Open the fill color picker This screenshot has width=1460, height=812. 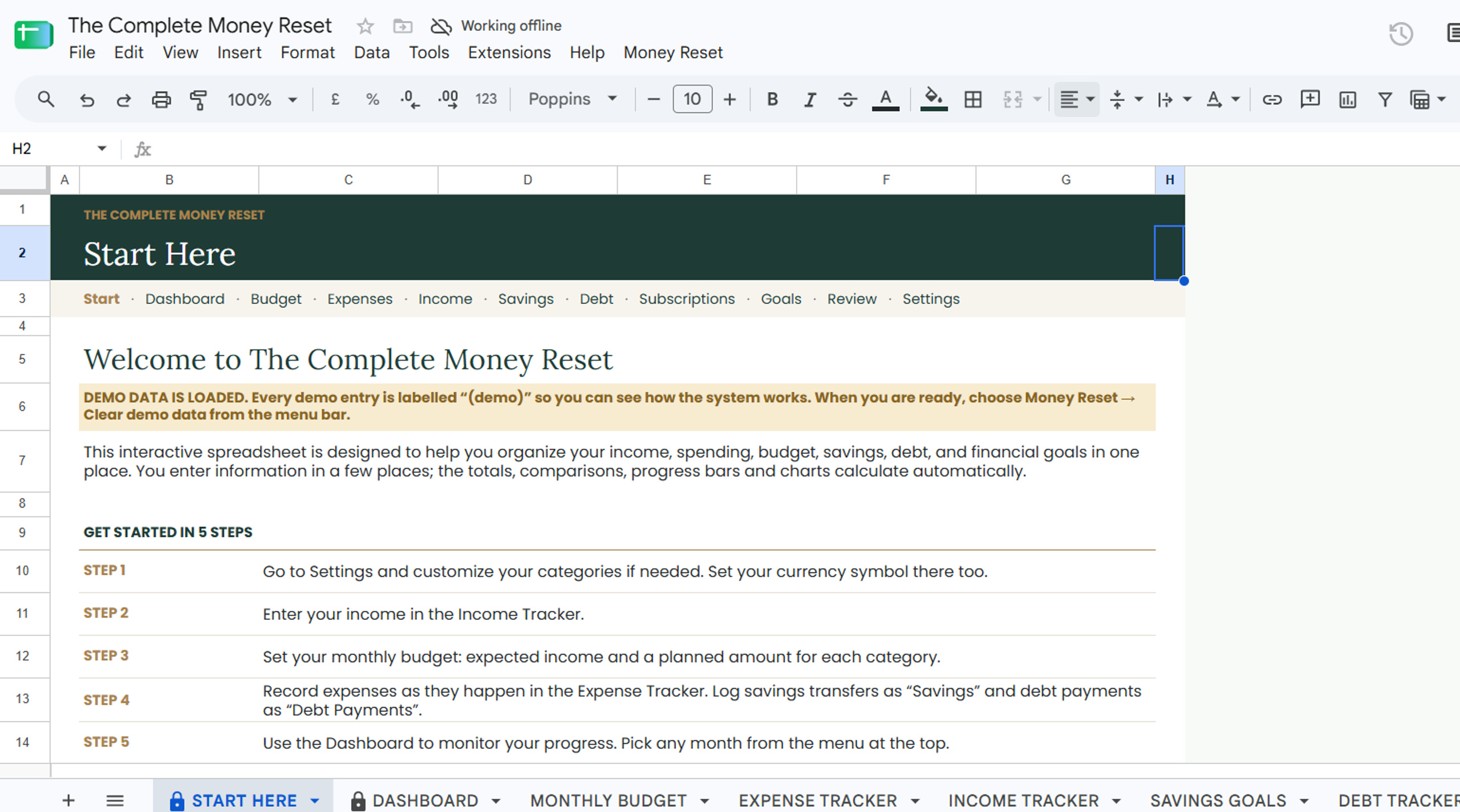click(x=934, y=99)
